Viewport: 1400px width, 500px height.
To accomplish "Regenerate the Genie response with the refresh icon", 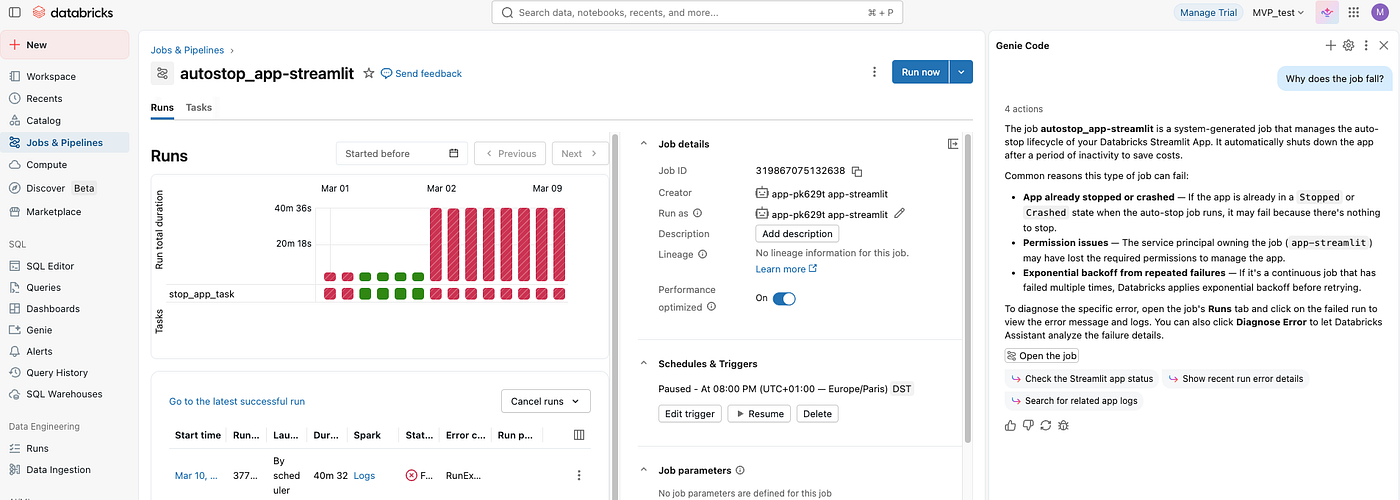I will click(x=1046, y=425).
